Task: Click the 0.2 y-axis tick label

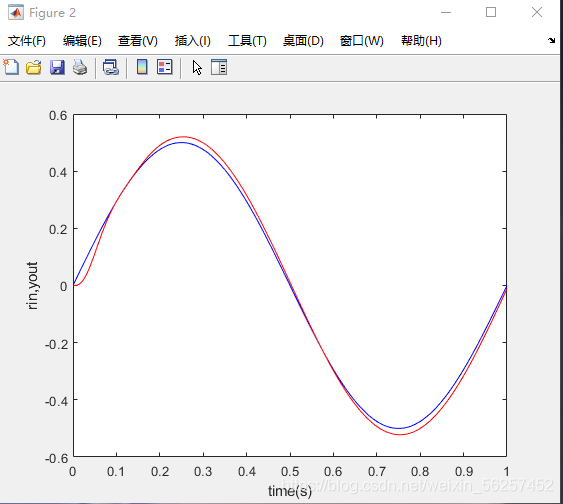Action: tap(58, 229)
